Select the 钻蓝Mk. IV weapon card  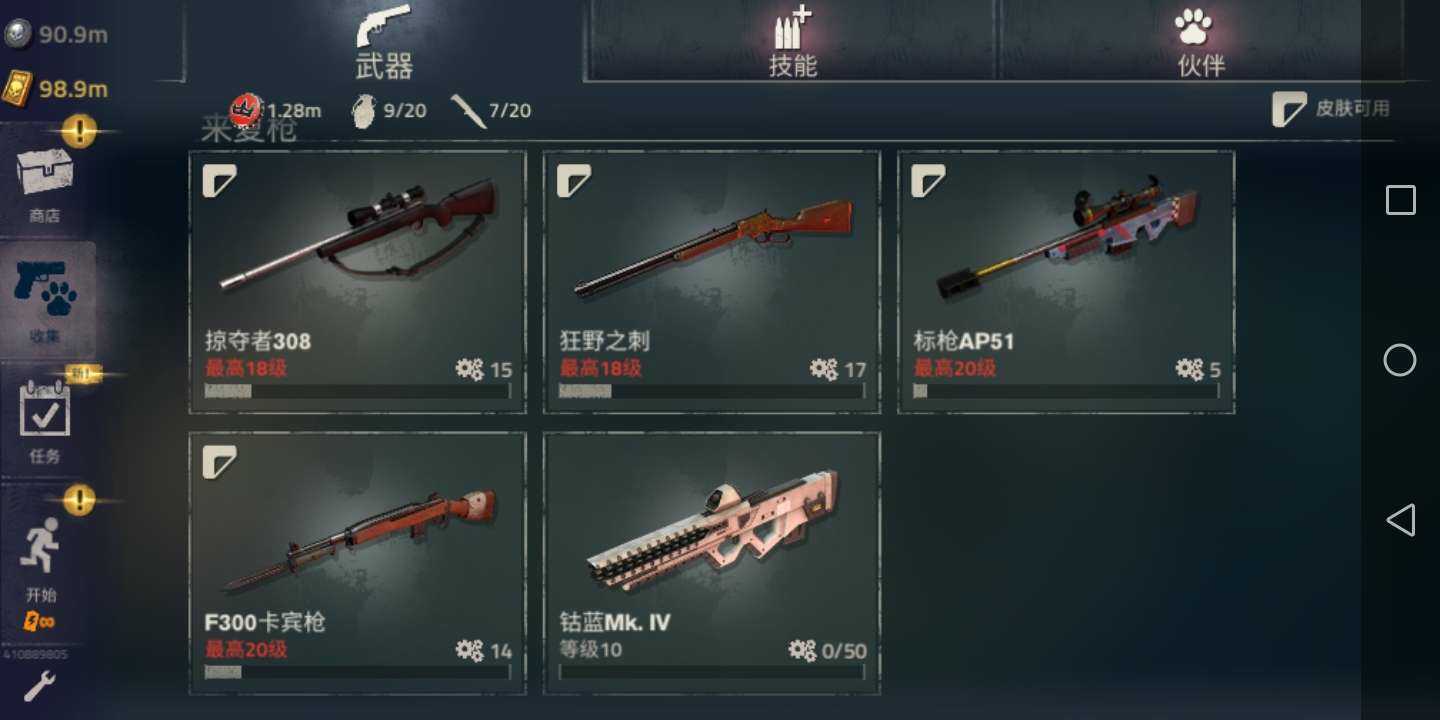712,563
